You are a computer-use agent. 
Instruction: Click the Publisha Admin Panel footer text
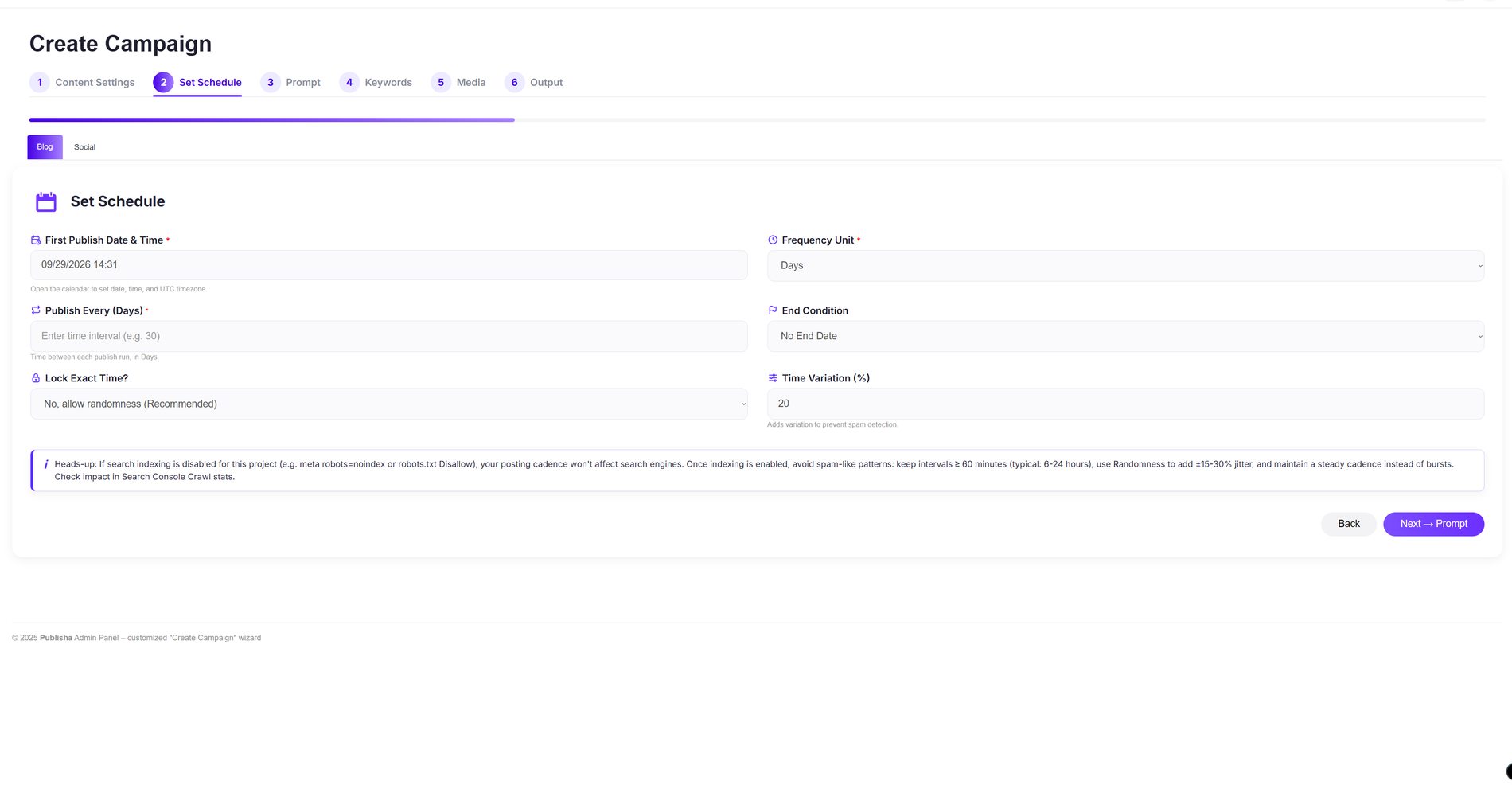(136, 638)
